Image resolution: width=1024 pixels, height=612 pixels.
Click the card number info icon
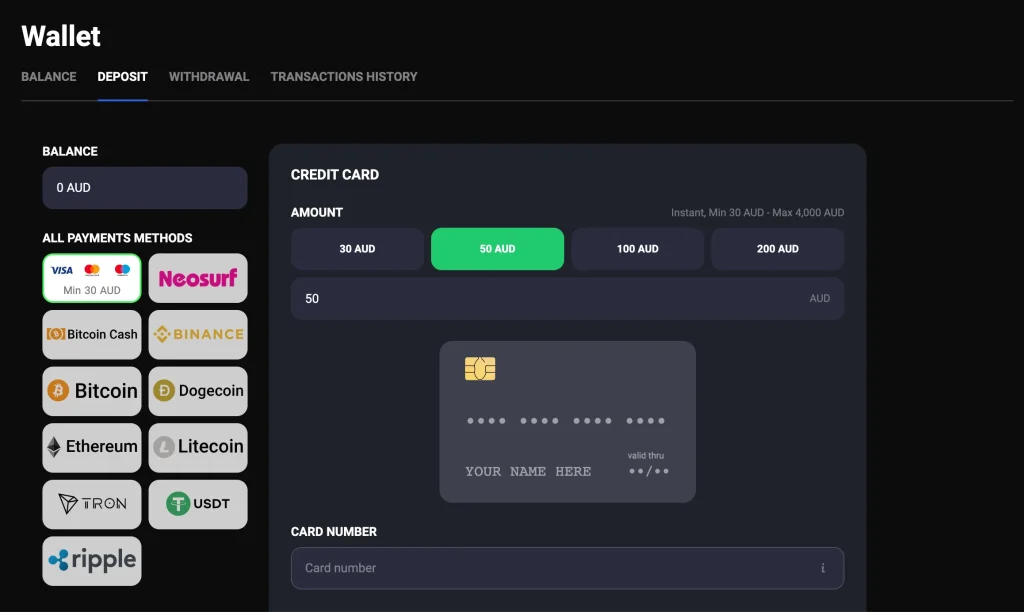tap(822, 568)
